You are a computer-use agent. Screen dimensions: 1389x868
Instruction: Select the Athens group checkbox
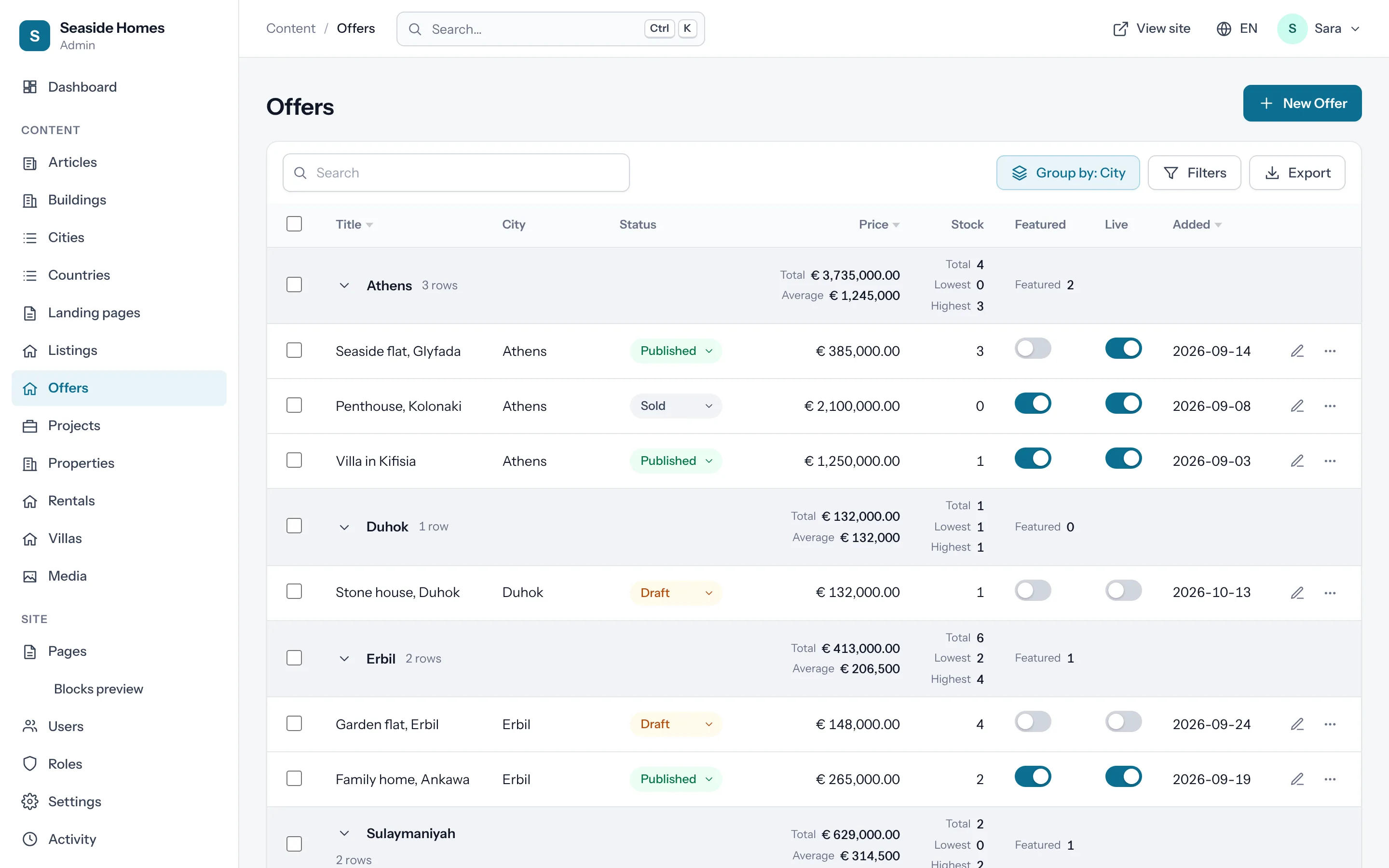click(294, 285)
